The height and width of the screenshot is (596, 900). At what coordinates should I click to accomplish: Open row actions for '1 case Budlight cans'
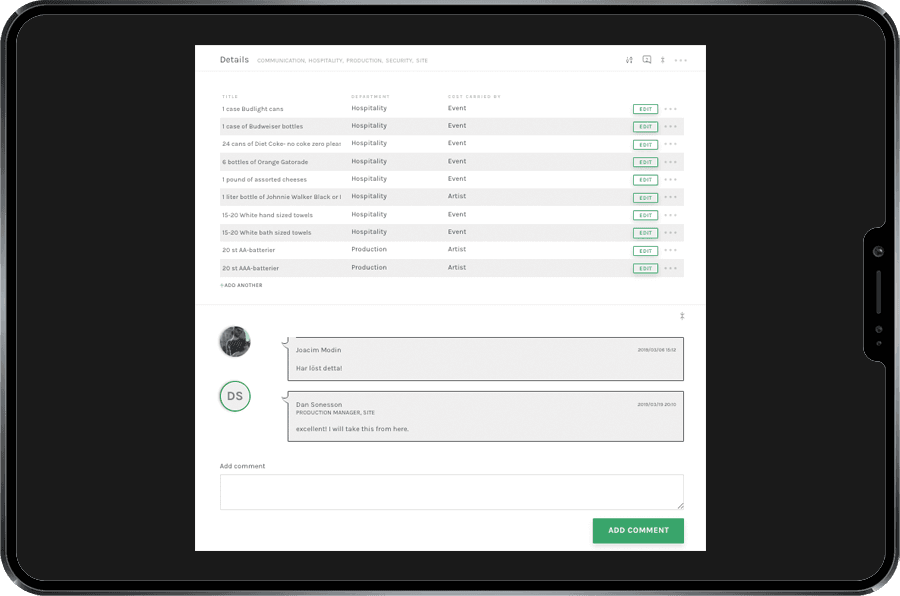[x=670, y=109]
